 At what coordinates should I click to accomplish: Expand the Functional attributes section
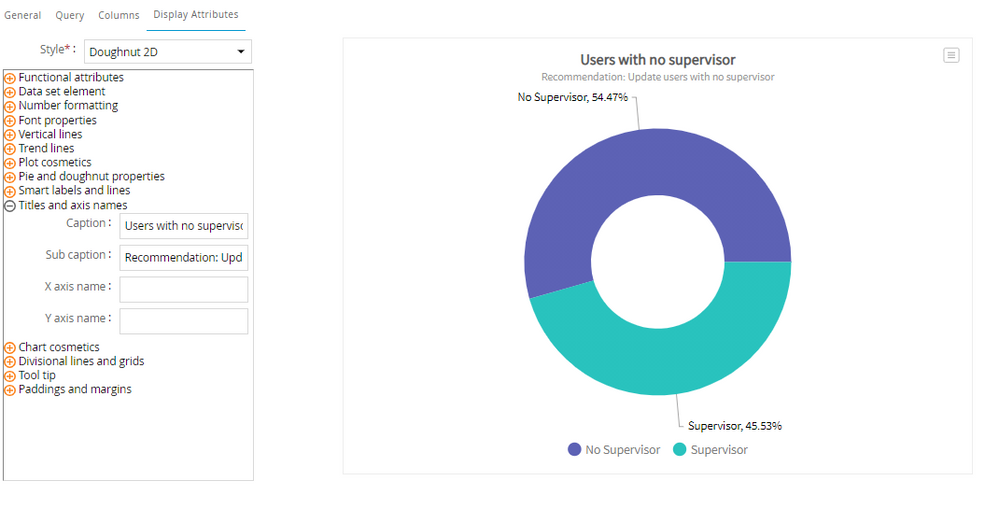click(x=10, y=78)
